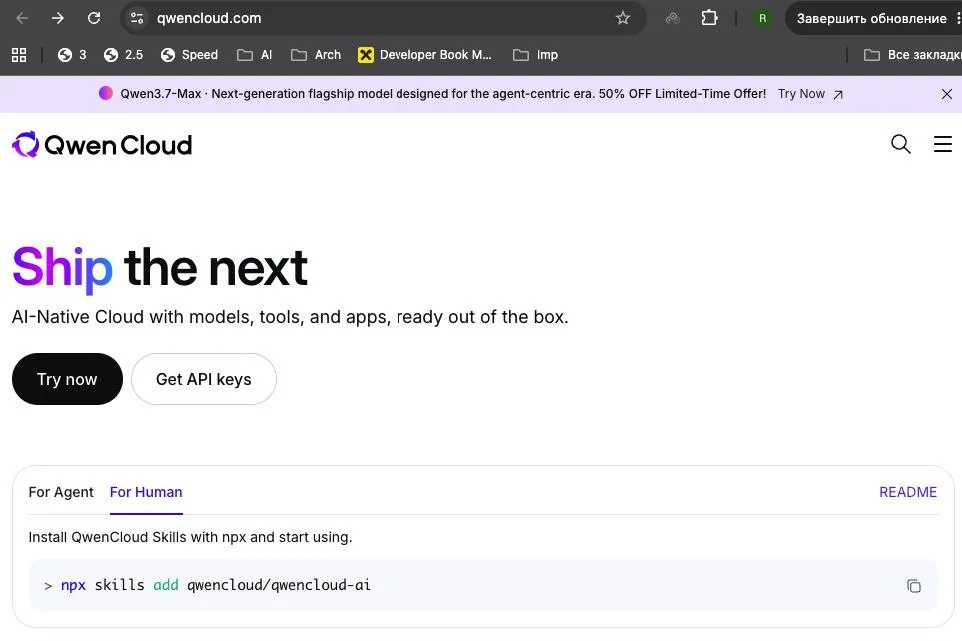The width and height of the screenshot is (962, 641).
Task: Open the Chrome profile avatar R
Action: tap(762, 18)
